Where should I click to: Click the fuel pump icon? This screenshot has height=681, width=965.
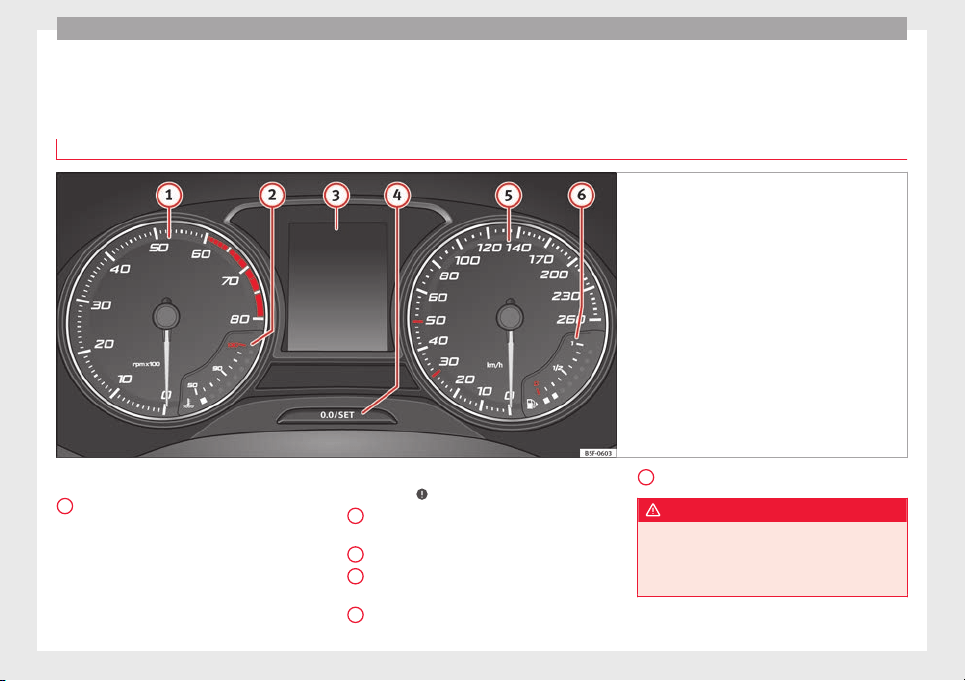point(531,404)
